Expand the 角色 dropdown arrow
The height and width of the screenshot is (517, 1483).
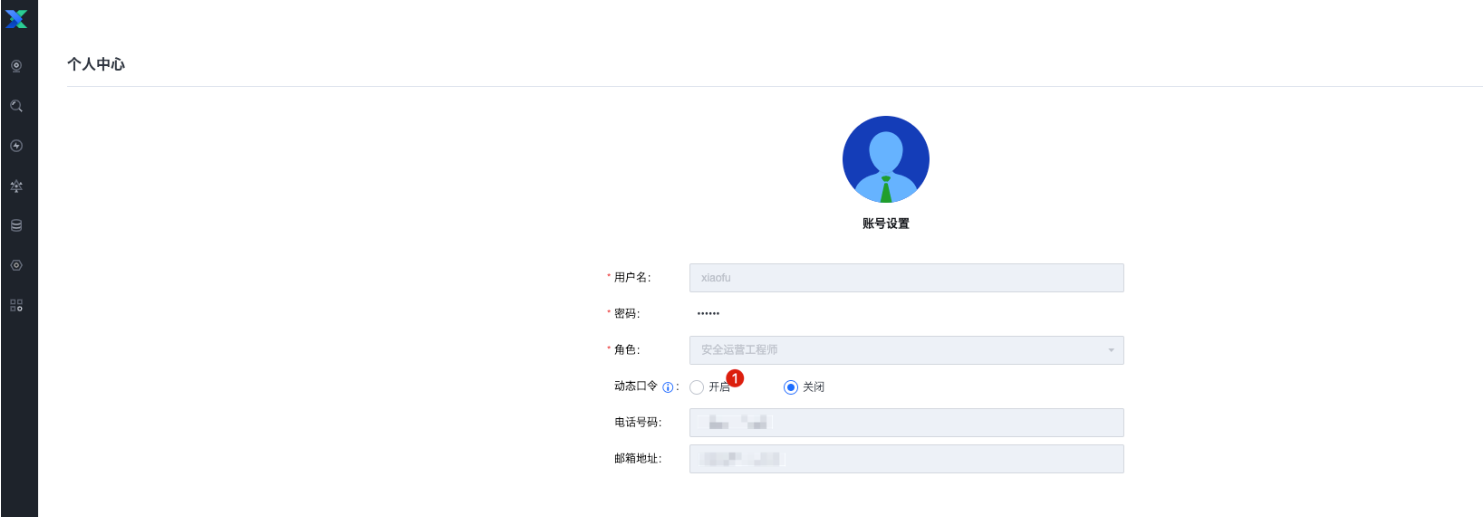[x=1110, y=351]
